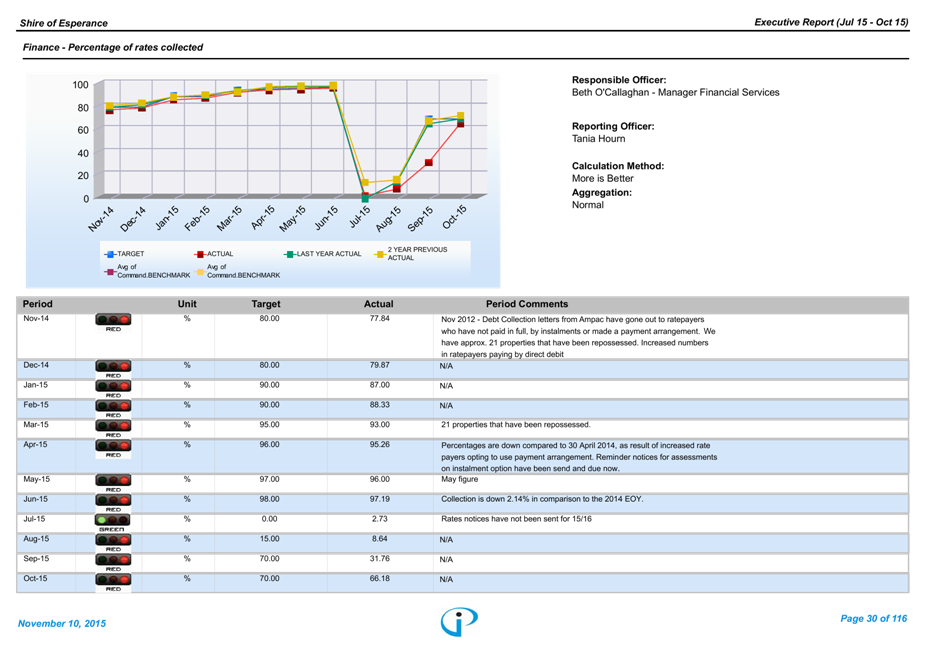Click the Target column header

click(x=266, y=304)
